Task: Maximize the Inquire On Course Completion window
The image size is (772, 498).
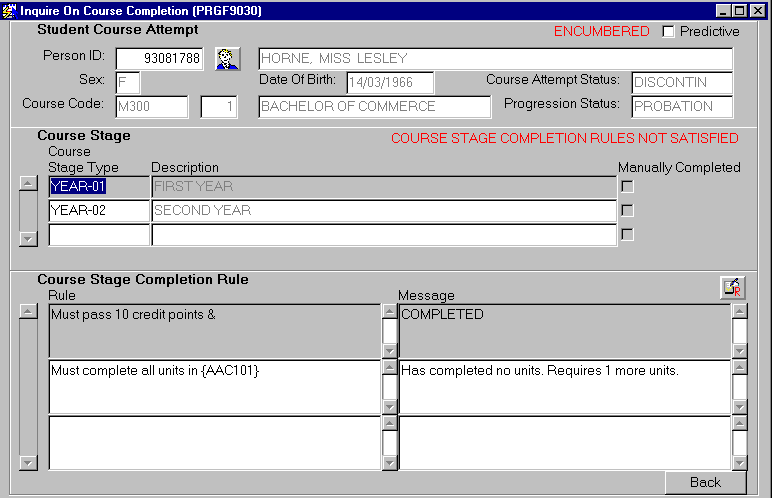Action: click(x=740, y=10)
